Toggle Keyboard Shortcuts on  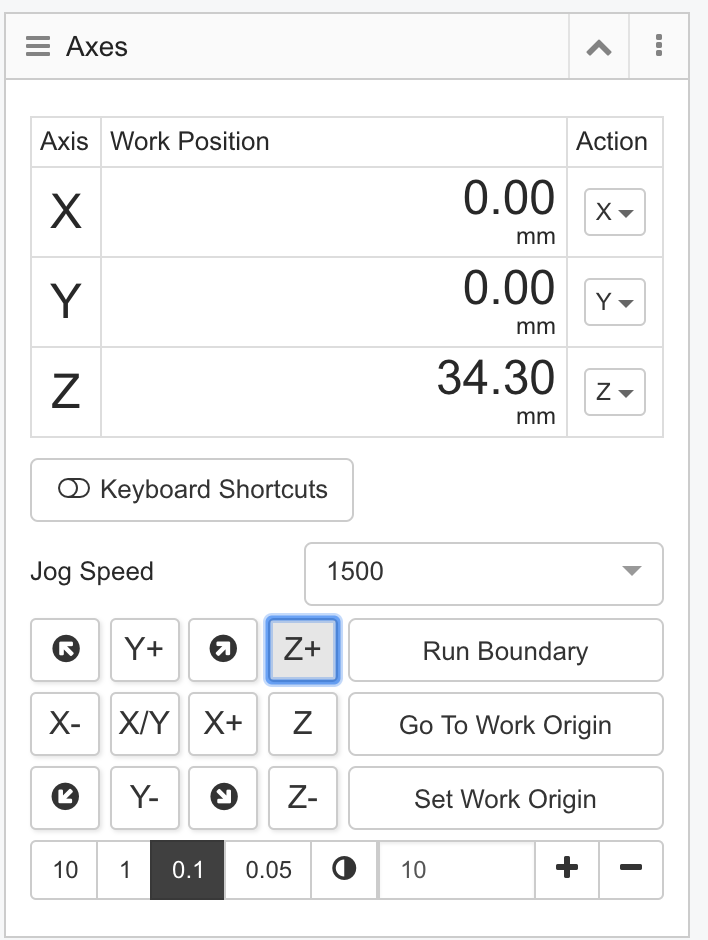pyautogui.click(x=192, y=490)
